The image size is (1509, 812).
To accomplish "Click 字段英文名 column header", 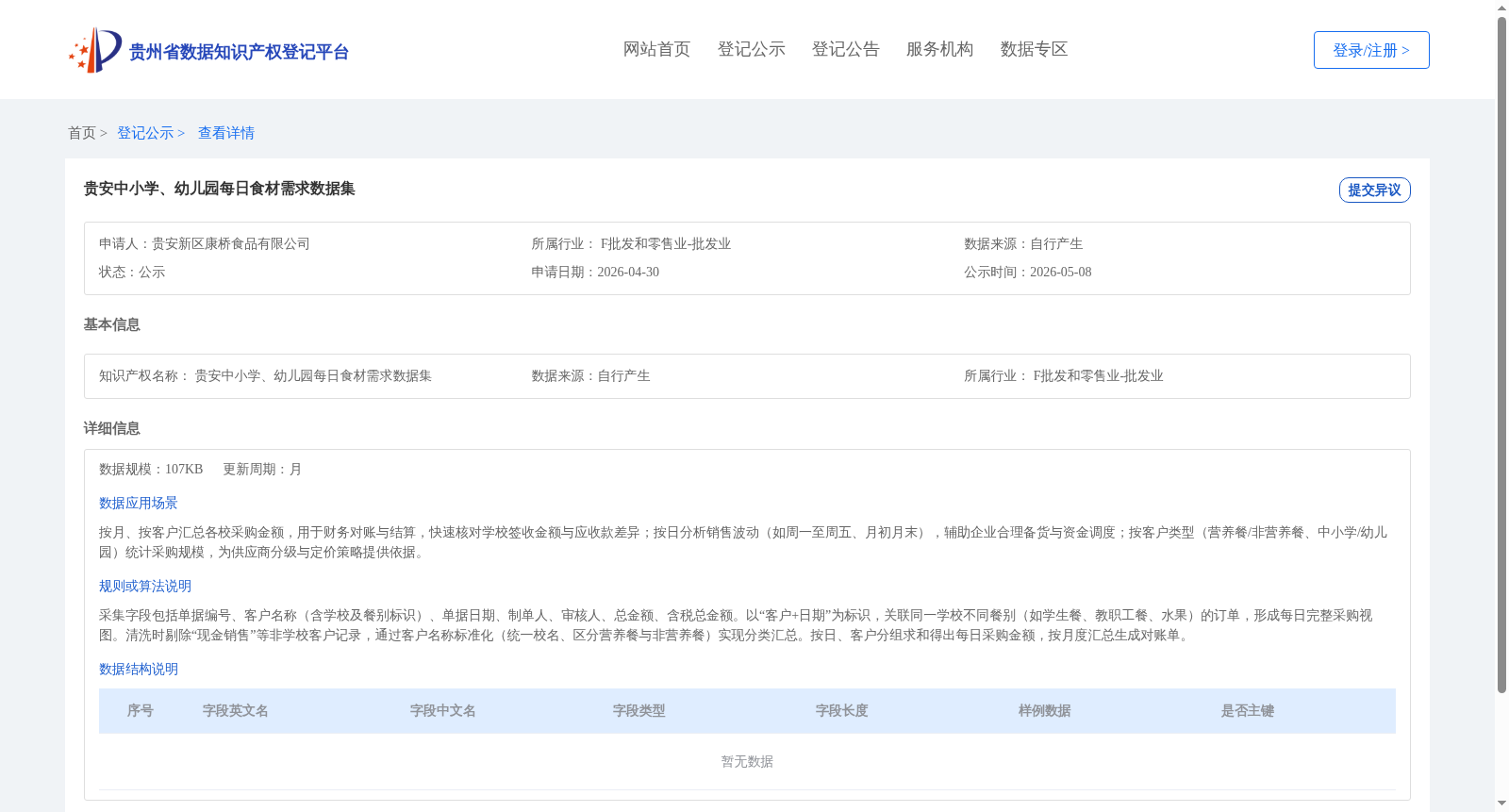I will coord(236,710).
